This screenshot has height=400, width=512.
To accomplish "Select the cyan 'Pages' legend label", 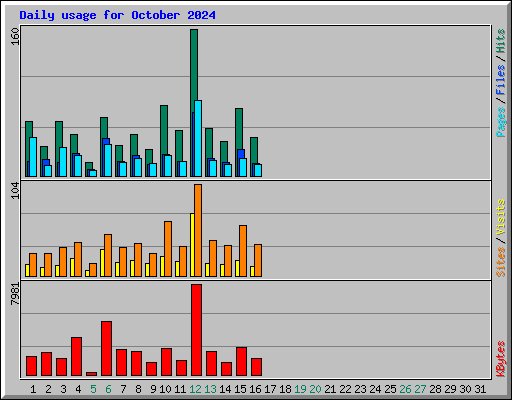I will [x=501, y=122].
